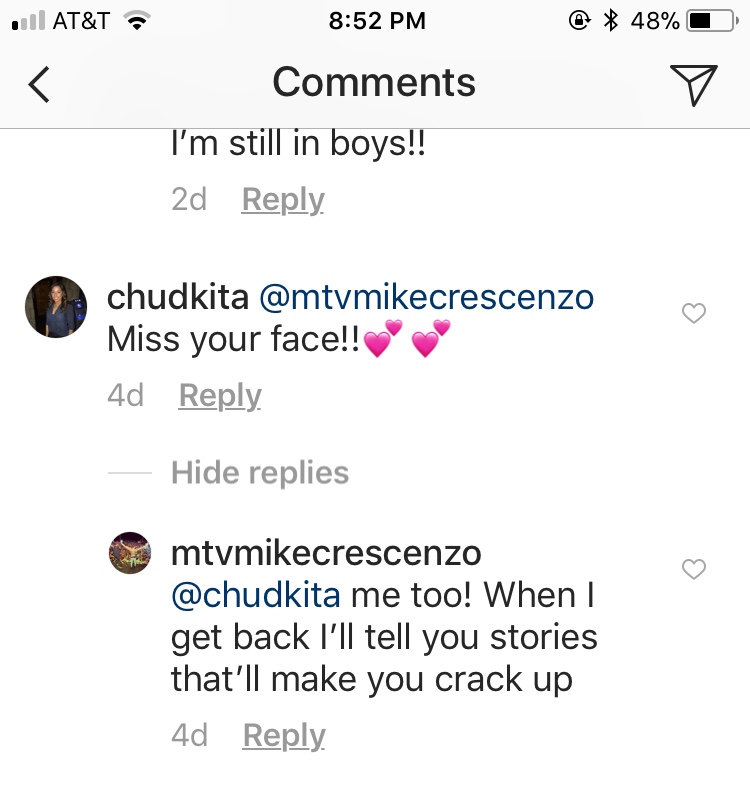The width and height of the screenshot is (750, 800).
Task: Tap the orientation lock status icon
Action: click(x=579, y=20)
